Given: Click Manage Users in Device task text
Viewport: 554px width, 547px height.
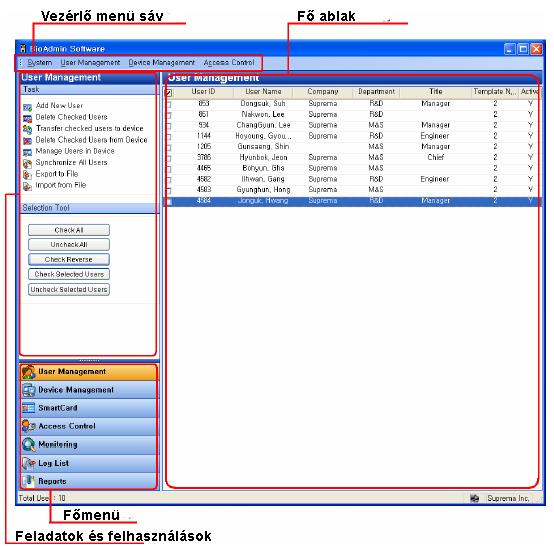Looking at the screenshot, I should click(x=75, y=151).
